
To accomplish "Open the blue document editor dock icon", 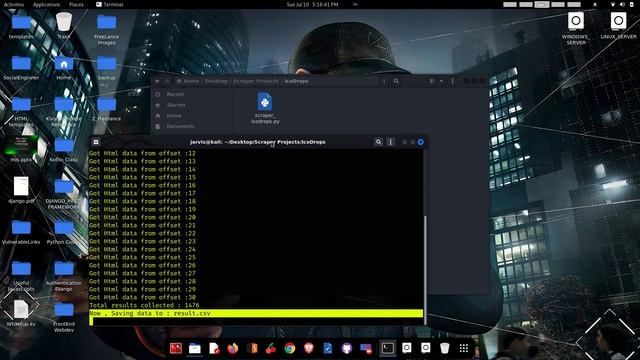I will coord(328,348).
